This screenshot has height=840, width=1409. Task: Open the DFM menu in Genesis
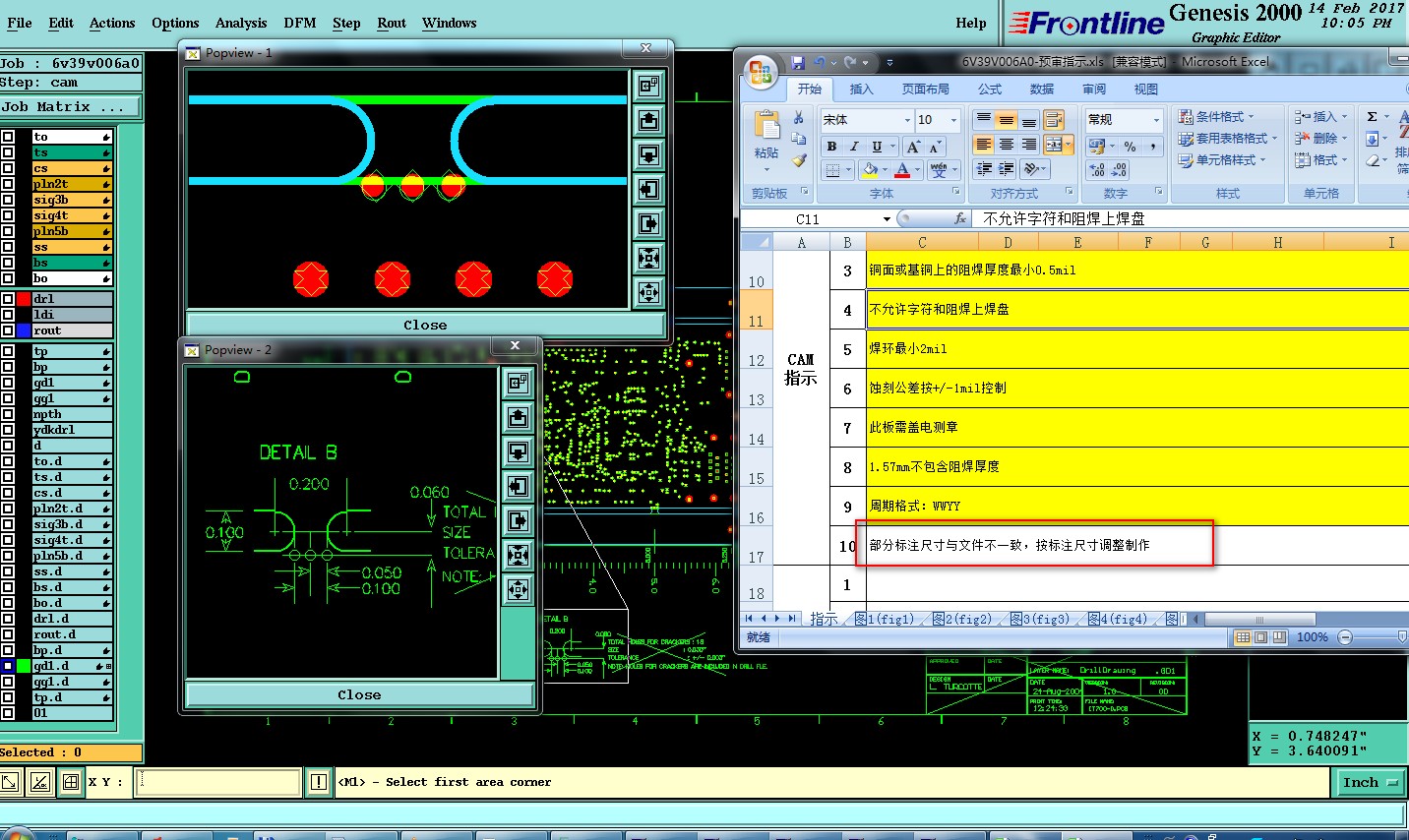(299, 23)
